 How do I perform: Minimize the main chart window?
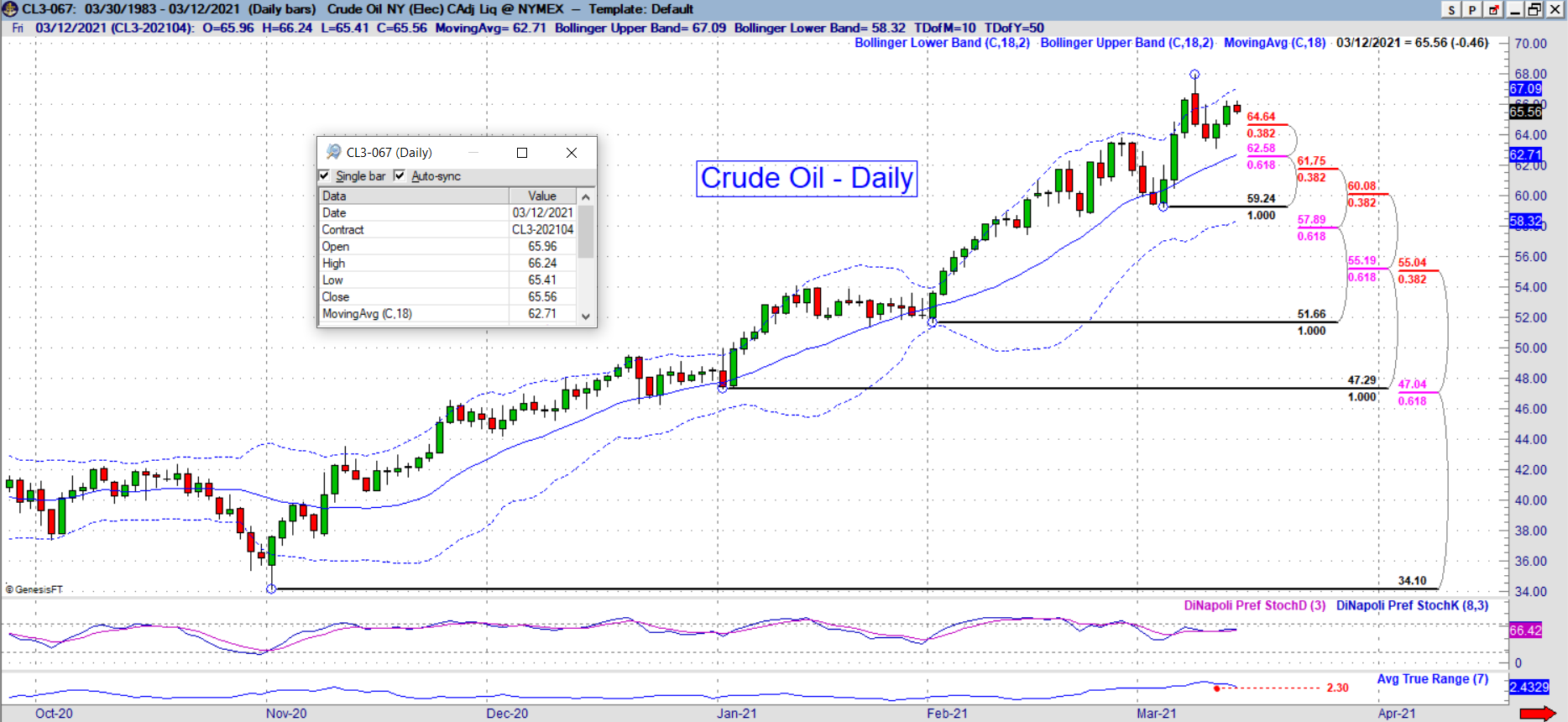coord(1515,9)
